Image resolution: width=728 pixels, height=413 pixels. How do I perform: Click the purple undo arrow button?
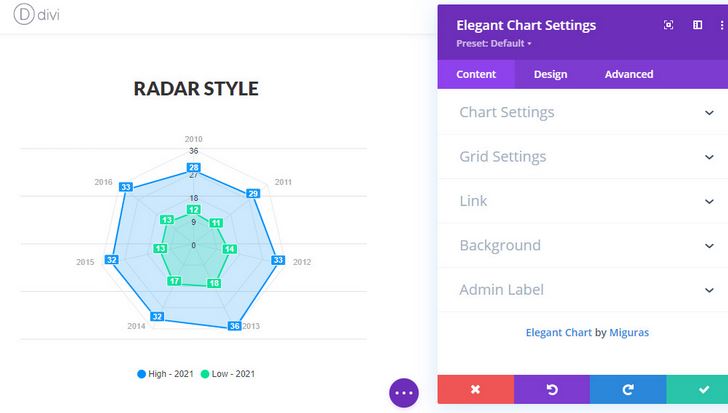(x=552, y=389)
